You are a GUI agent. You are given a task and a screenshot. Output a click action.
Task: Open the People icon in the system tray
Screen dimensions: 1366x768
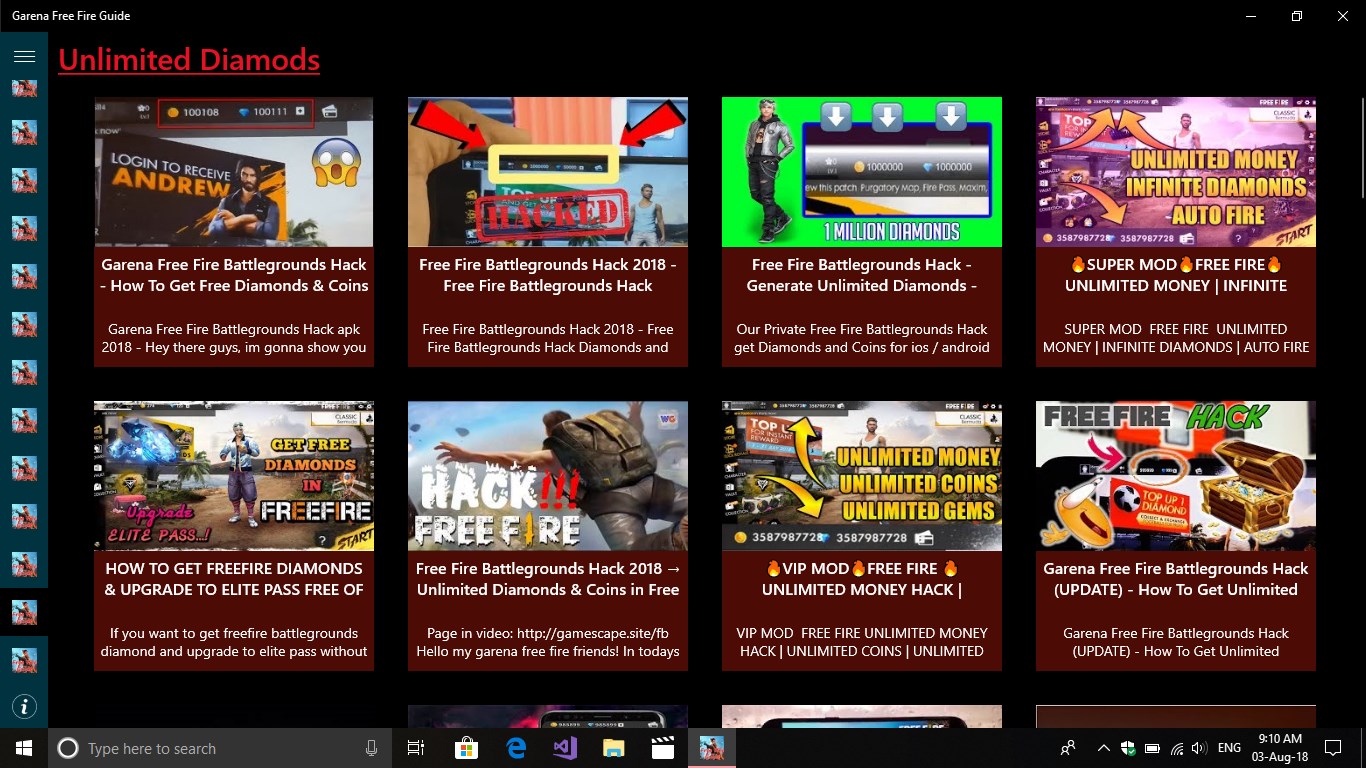coord(1068,748)
